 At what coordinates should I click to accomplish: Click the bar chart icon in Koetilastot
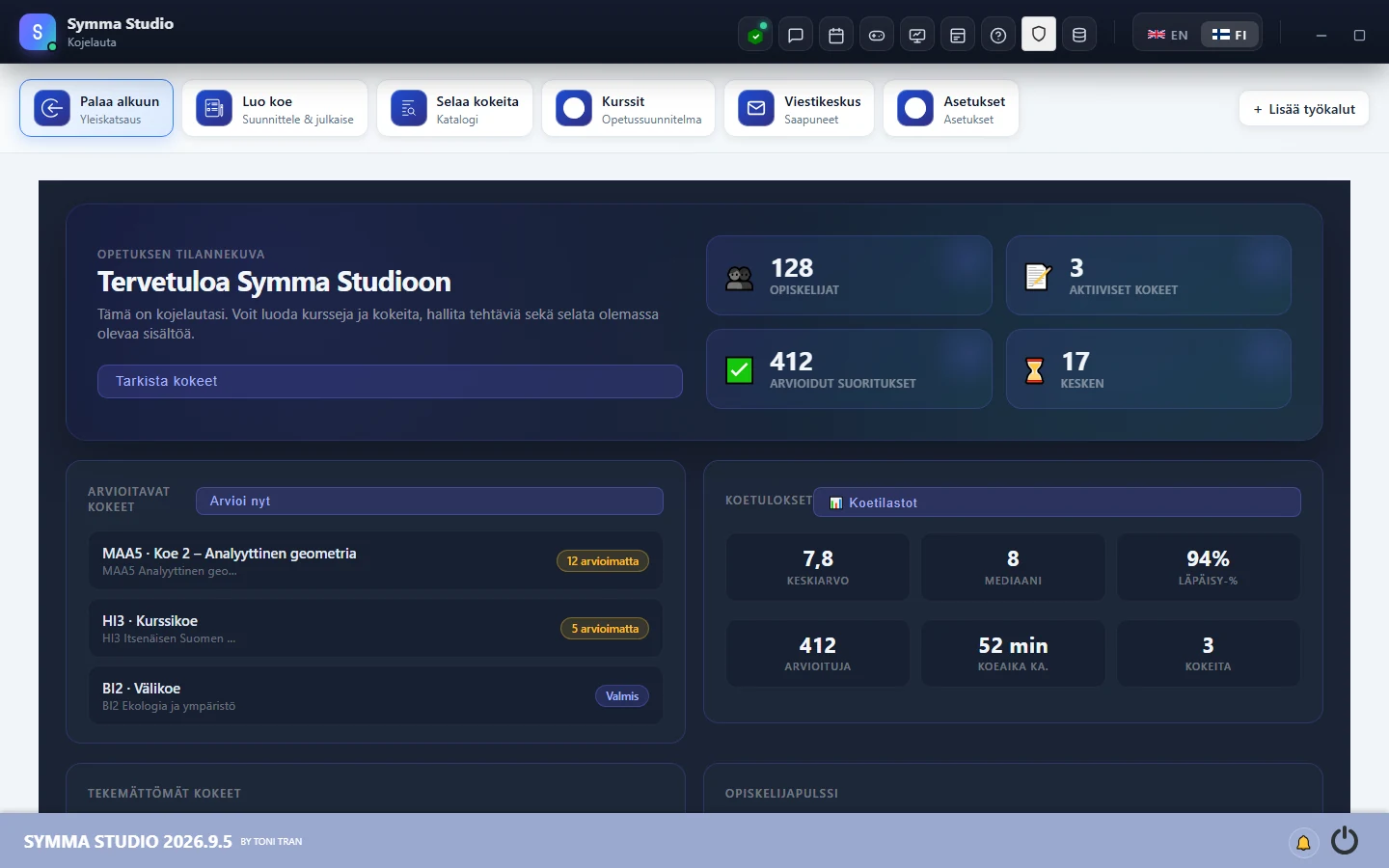pyautogui.click(x=836, y=503)
